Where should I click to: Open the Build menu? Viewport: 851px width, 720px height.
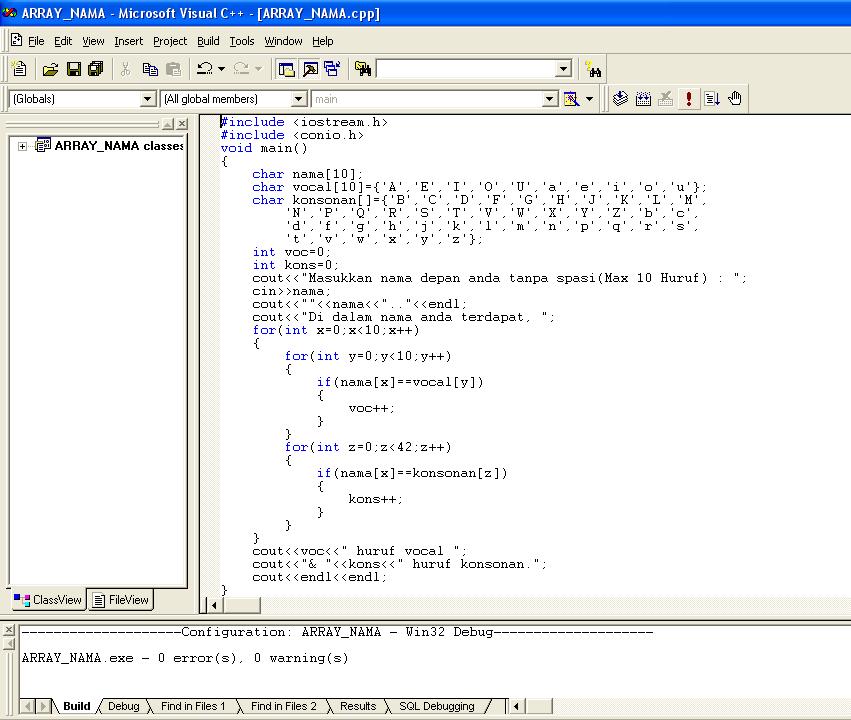pyautogui.click(x=208, y=41)
